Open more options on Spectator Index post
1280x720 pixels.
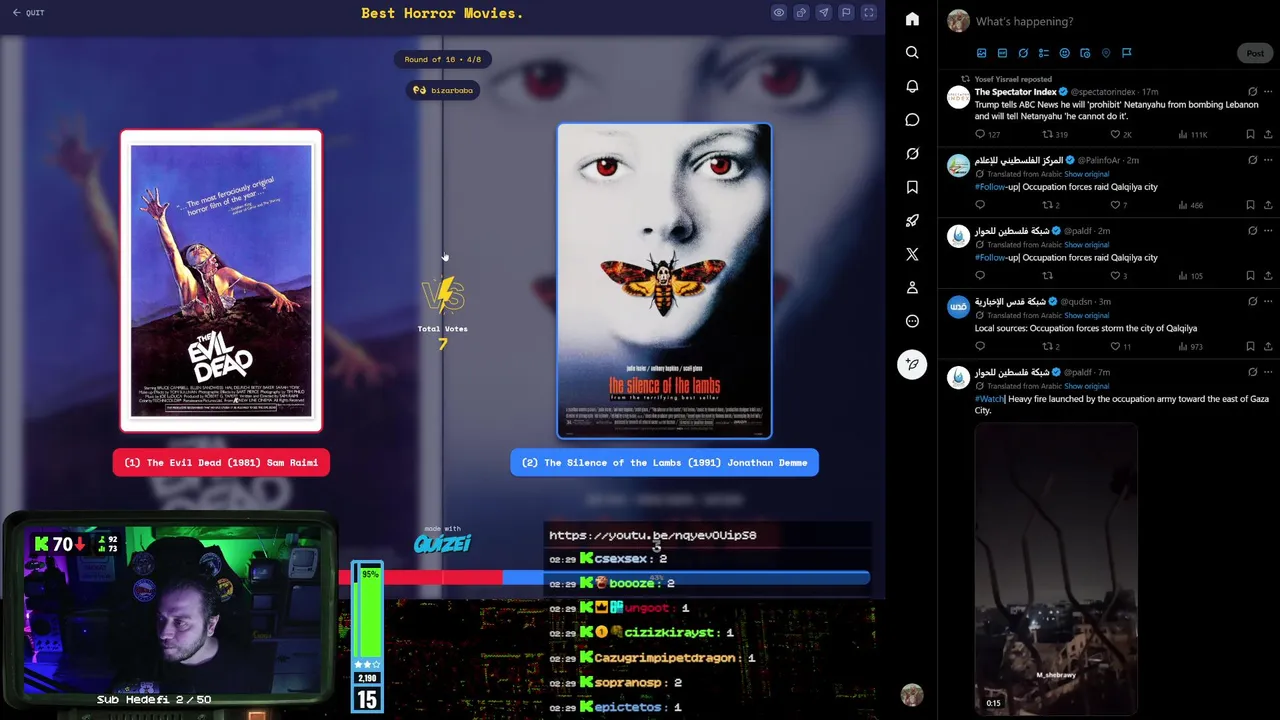1268,92
